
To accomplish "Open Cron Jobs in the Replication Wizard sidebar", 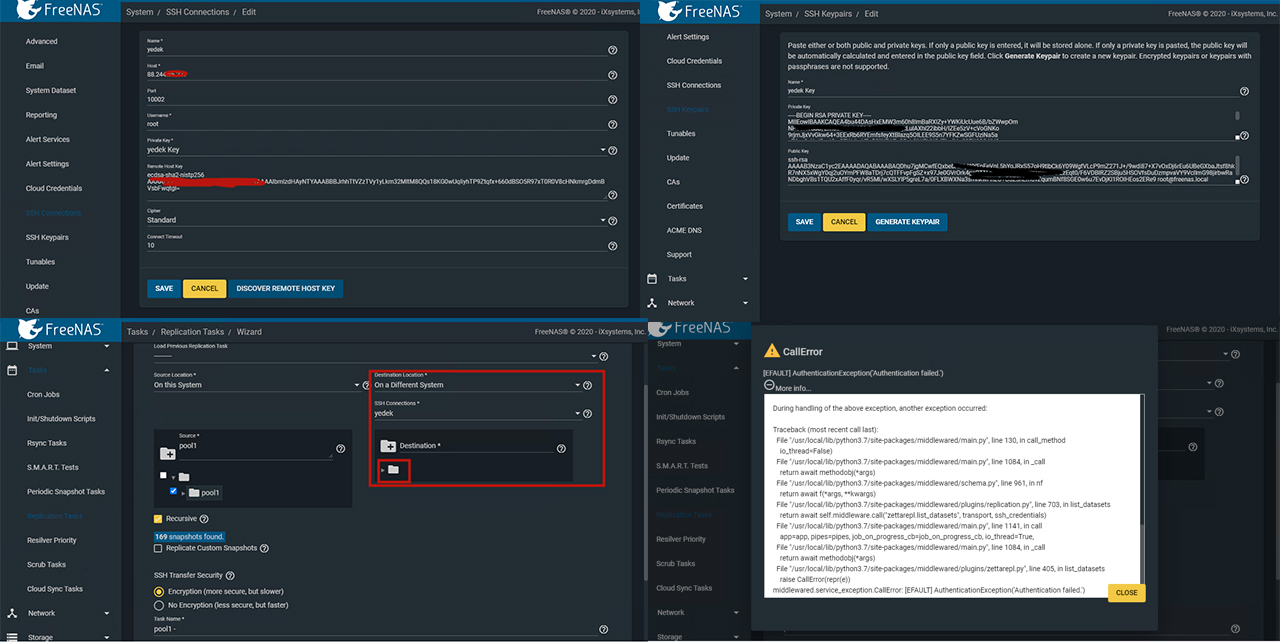I will pos(43,395).
